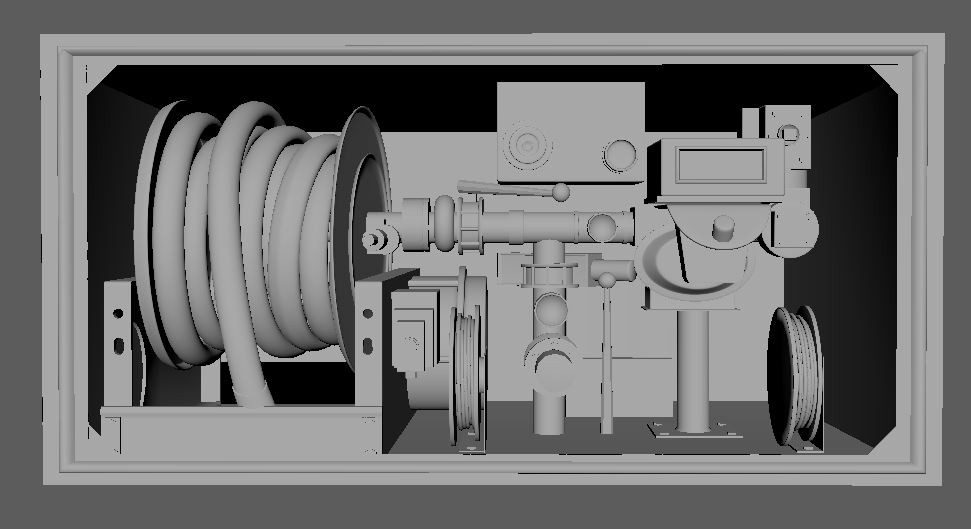Select the horizontal pipe assembly feeding the reel
The width and height of the screenshot is (971, 529).
pos(499,227)
